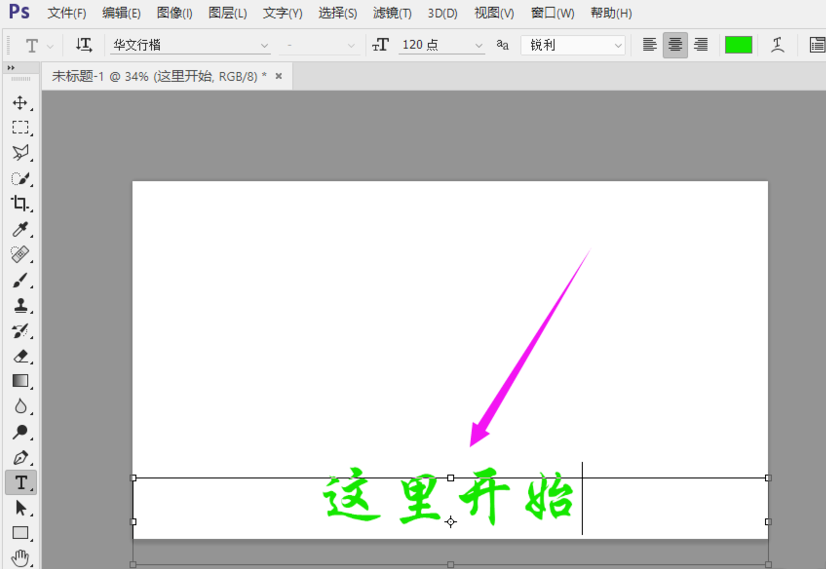The height and width of the screenshot is (569, 826).
Task: Open the 帮助(H) menu
Action: [x=611, y=13]
